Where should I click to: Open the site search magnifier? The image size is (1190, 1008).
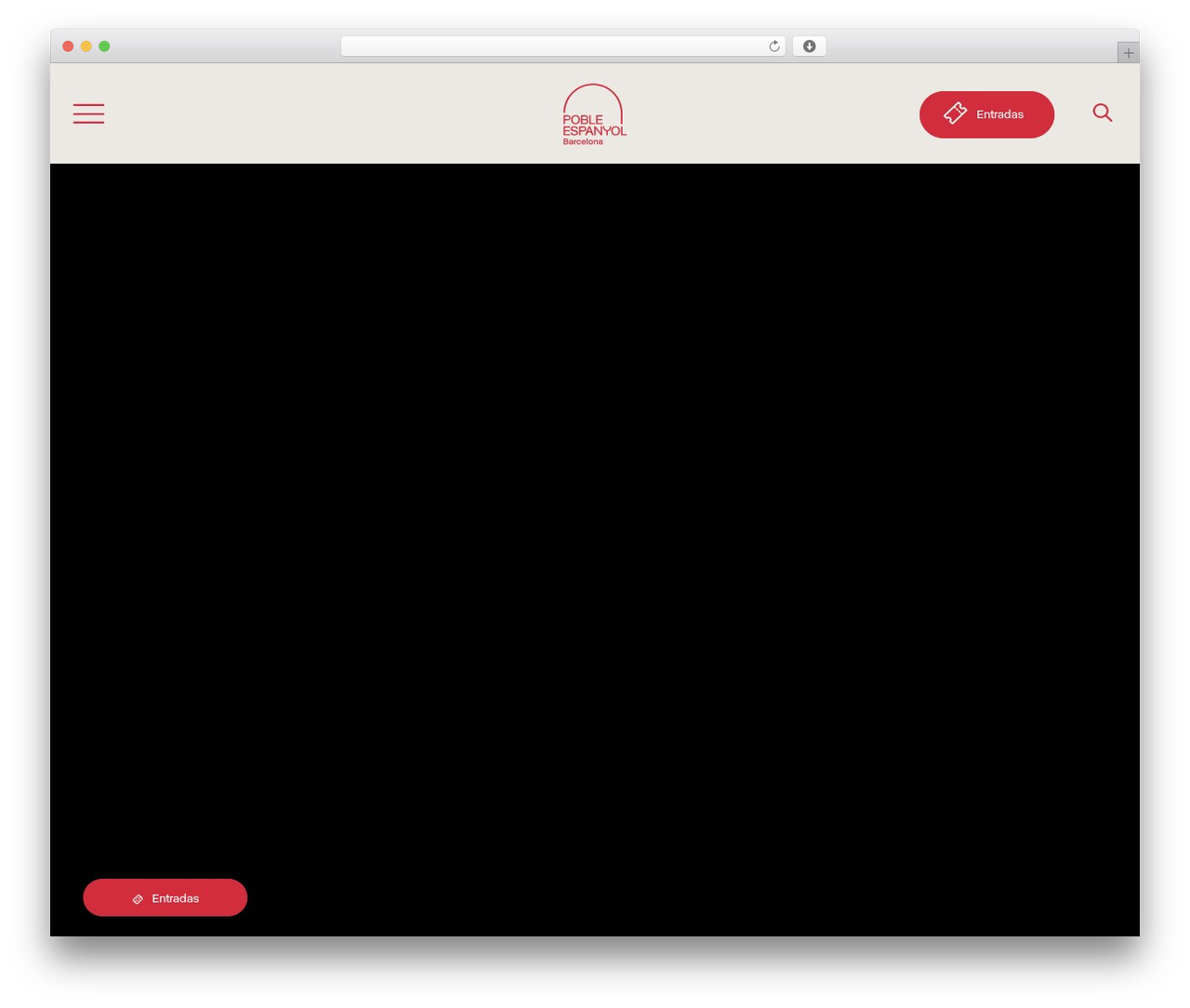point(1103,113)
